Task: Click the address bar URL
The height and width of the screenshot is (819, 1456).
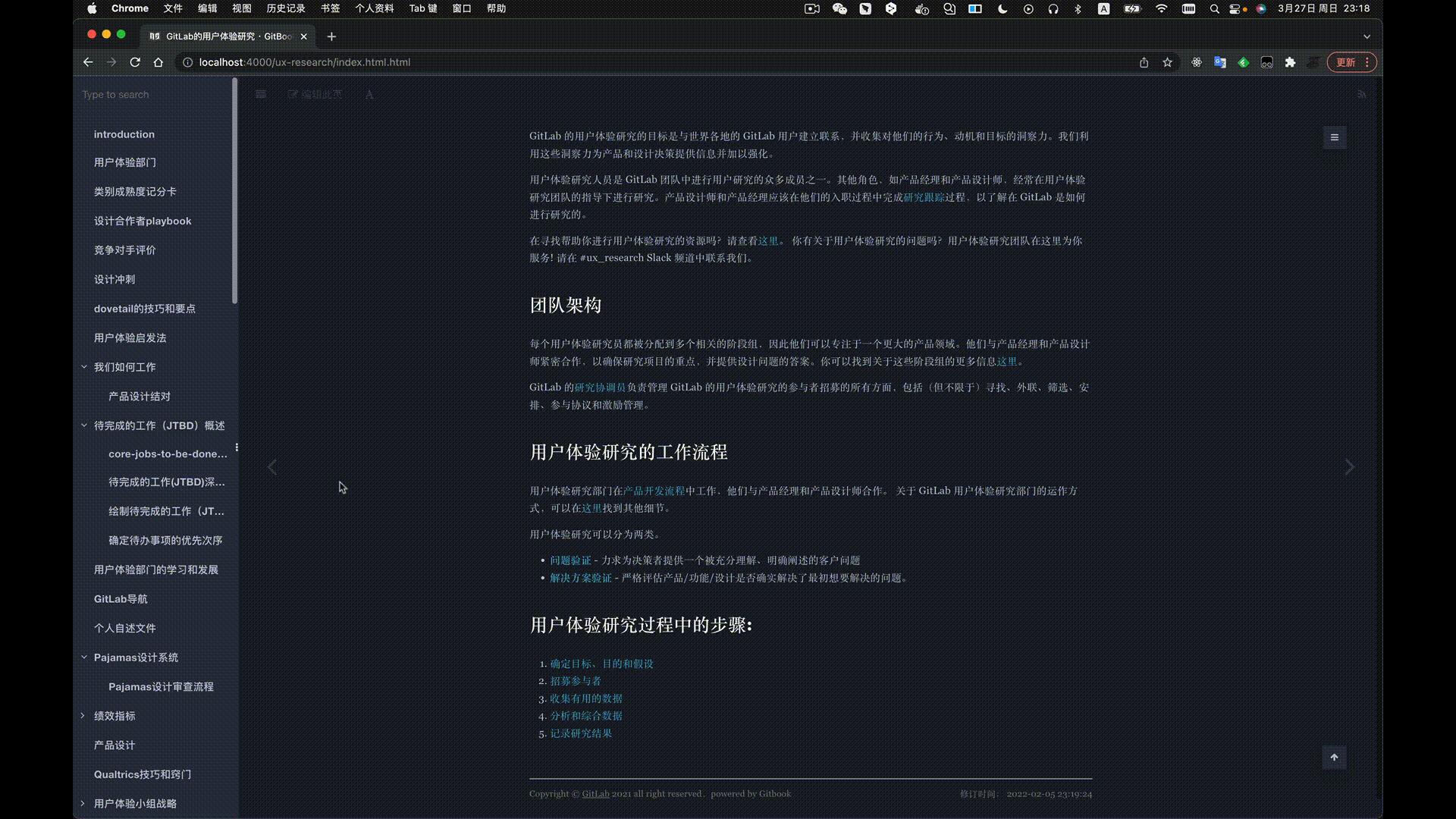Action: pyautogui.click(x=305, y=62)
